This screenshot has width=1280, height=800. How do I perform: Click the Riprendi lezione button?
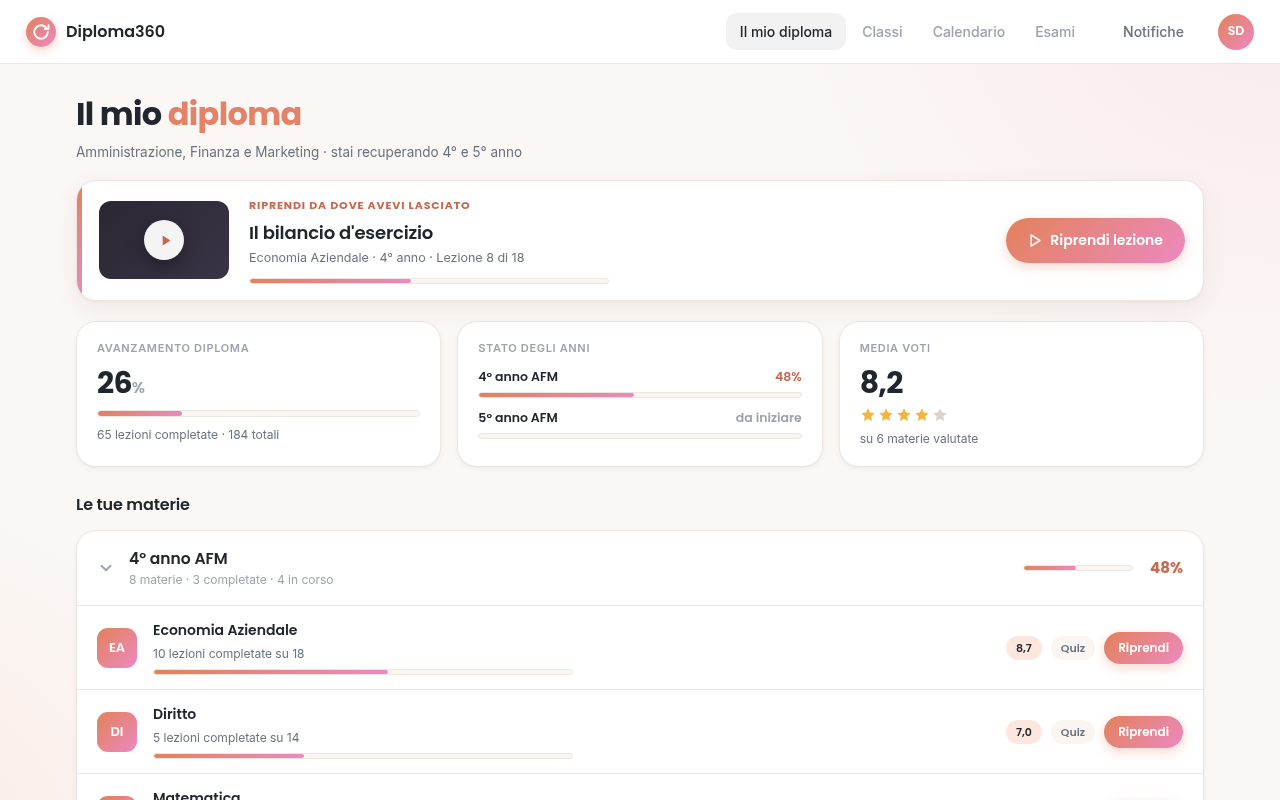coord(1095,240)
